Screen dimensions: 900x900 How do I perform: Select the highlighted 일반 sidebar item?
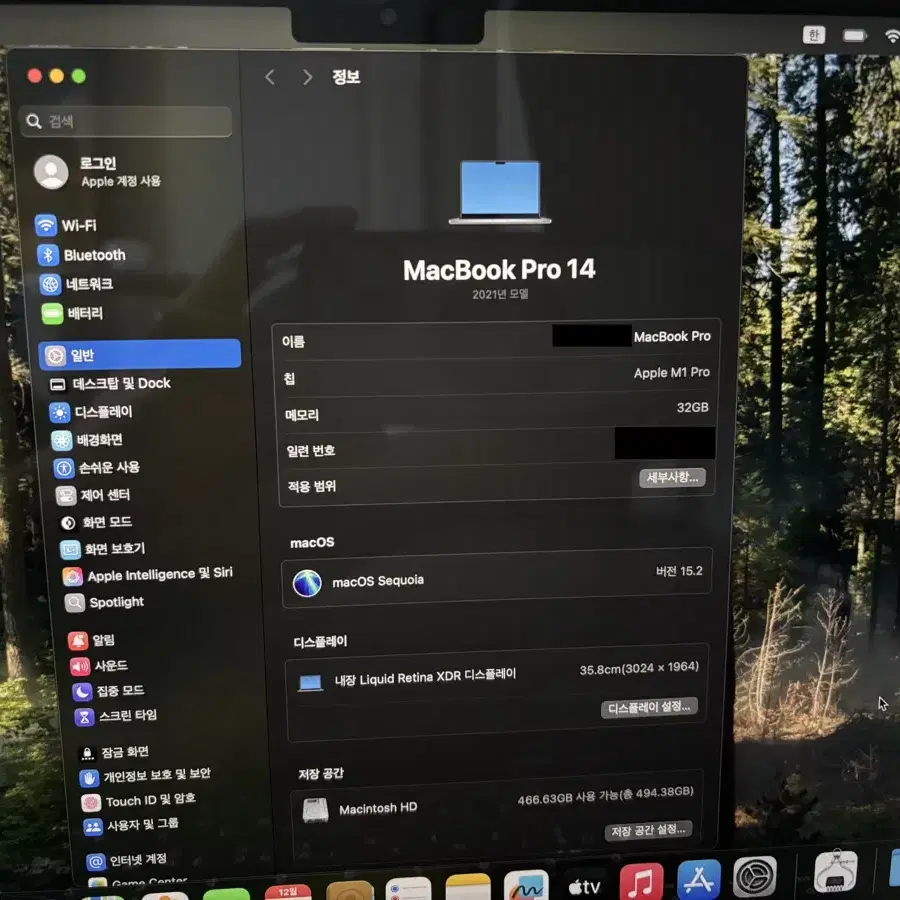point(139,355)
